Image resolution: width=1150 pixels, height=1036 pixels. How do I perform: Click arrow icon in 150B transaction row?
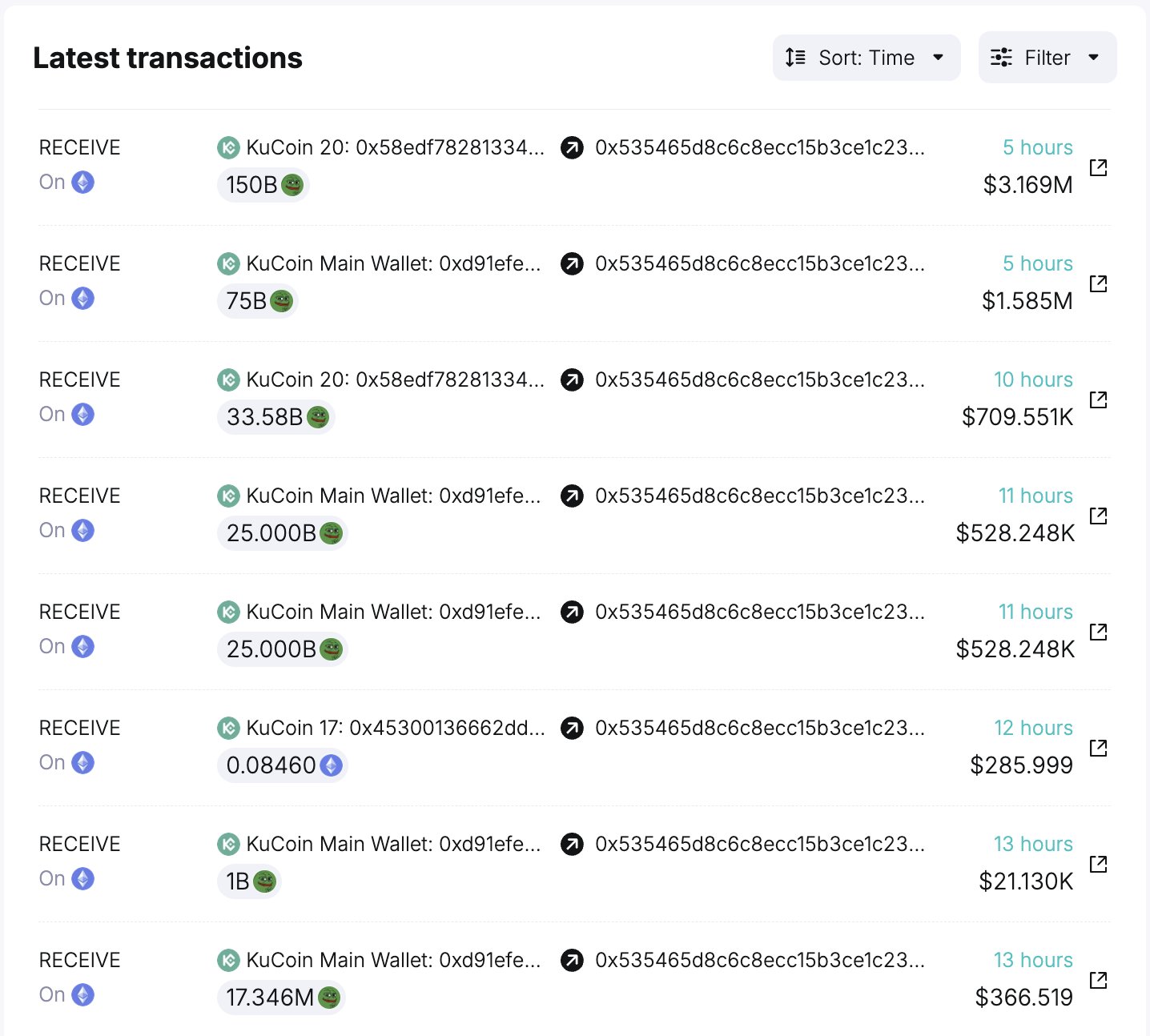(x=572, y=148)
